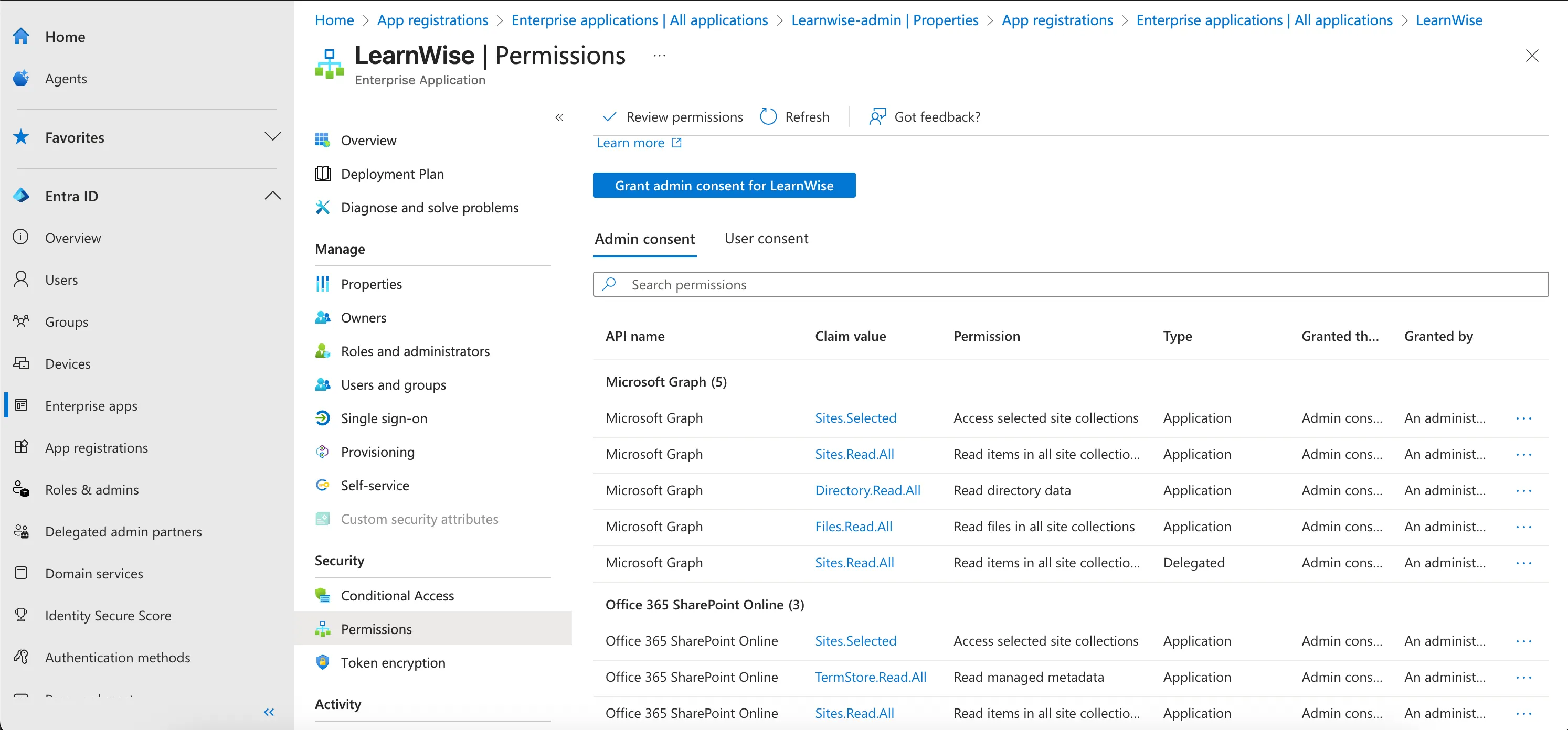The image size is (1568, 730).
Task: Go to Learnwise-admin | Properties breadcrumb
Action: point(884,20)
